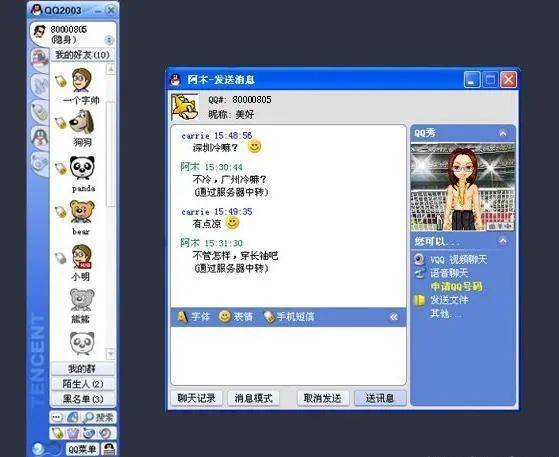Viewport: 559px width, 457px height.
Task: Click the message text 不管怎样,穿长袖吧
Action: (x=235, y=256)
